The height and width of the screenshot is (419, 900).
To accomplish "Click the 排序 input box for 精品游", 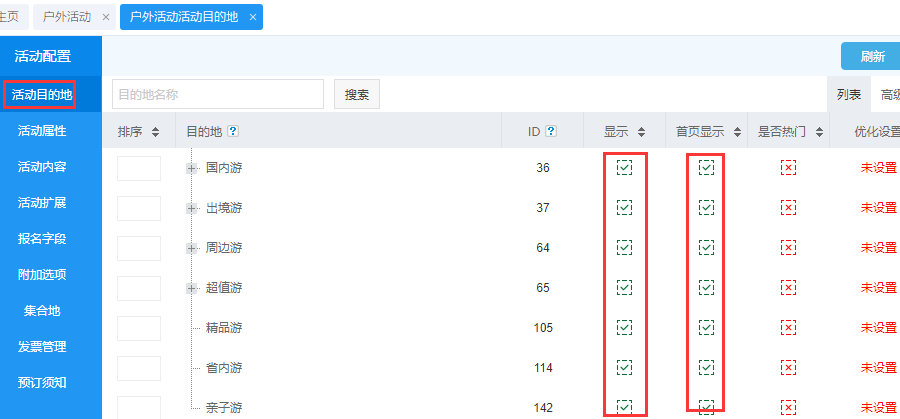I will point(139,328).
